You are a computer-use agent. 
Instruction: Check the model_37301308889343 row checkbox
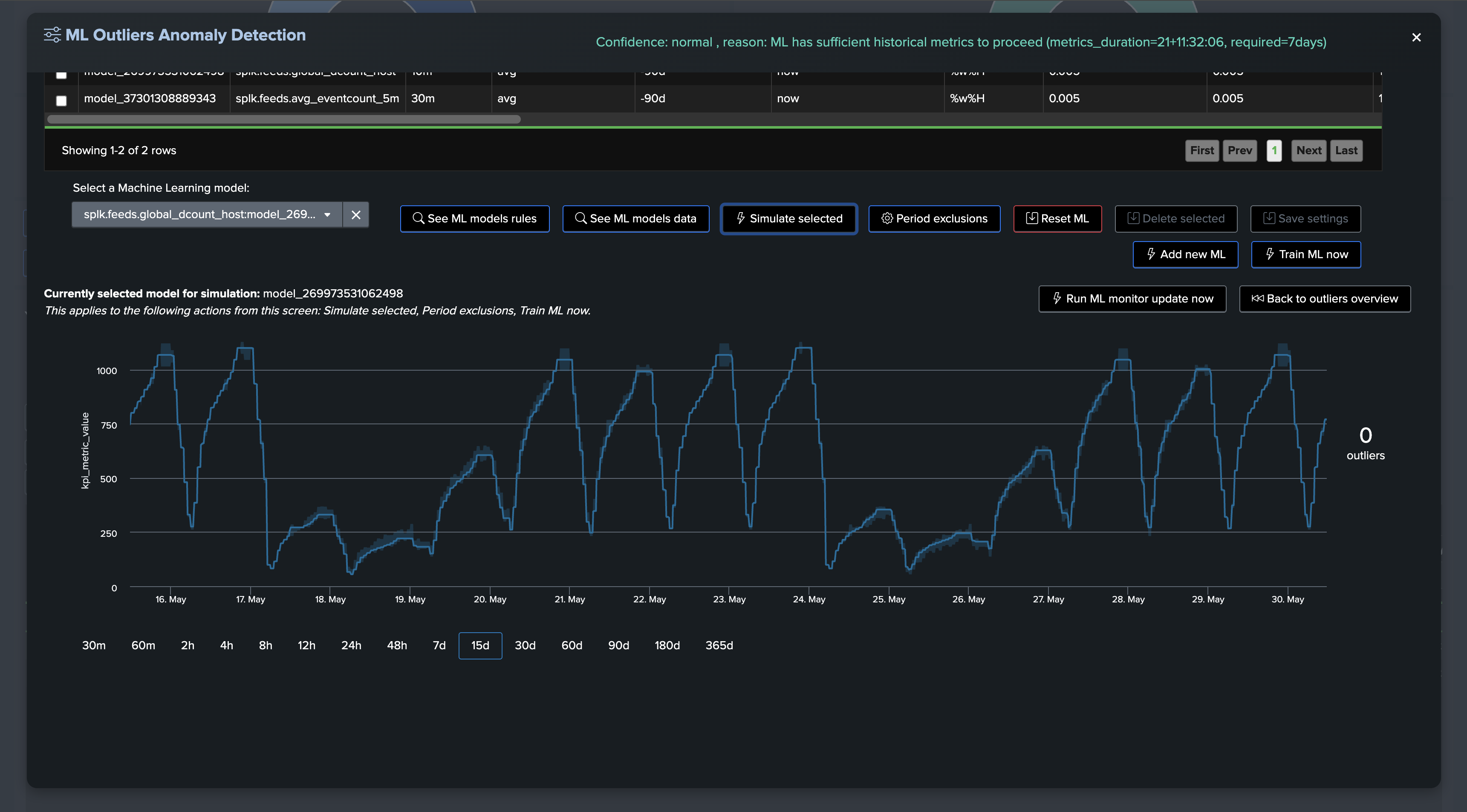coord(61,101)
